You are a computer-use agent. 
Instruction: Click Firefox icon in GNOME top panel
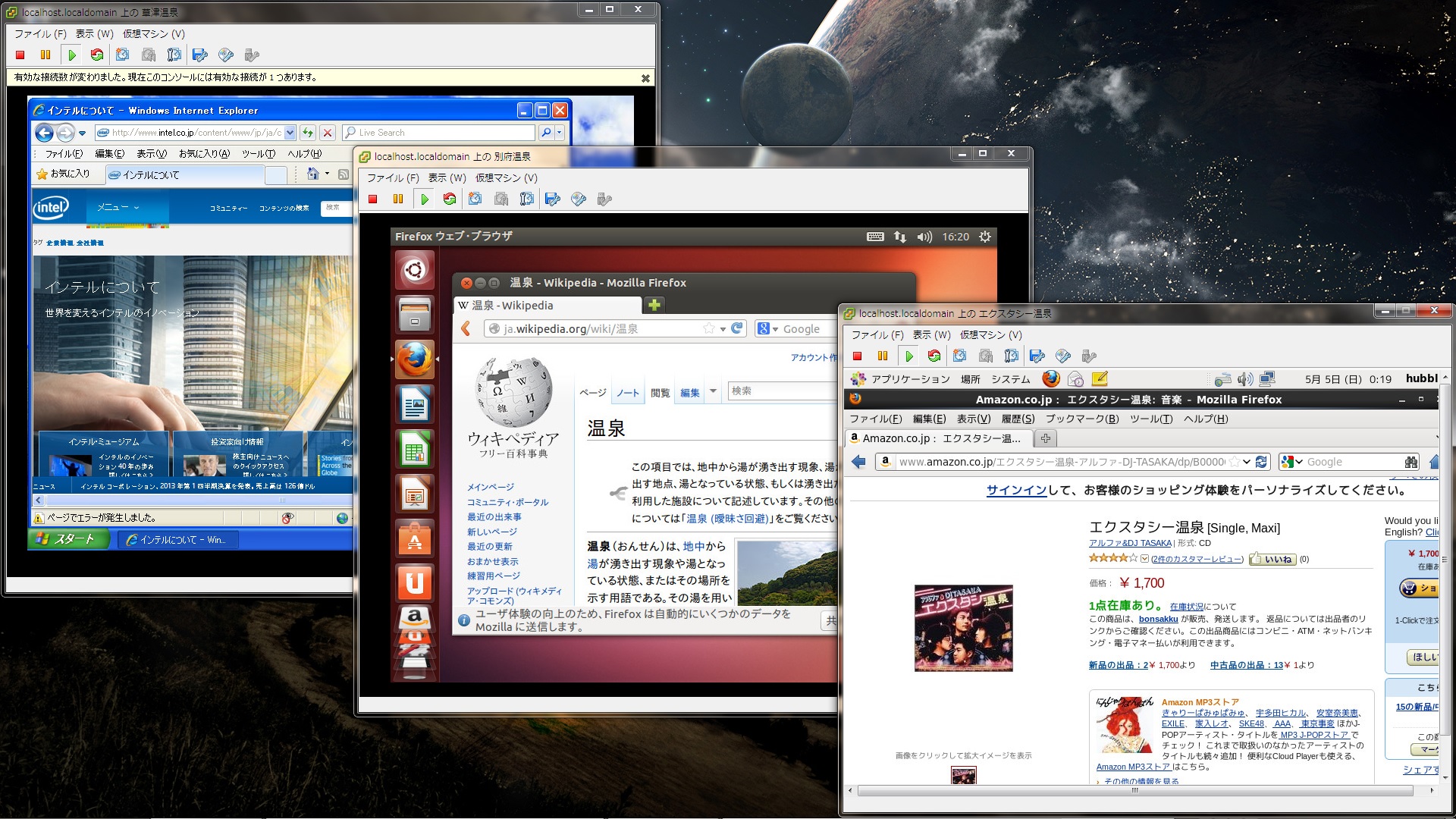[x=1051, y=378]
